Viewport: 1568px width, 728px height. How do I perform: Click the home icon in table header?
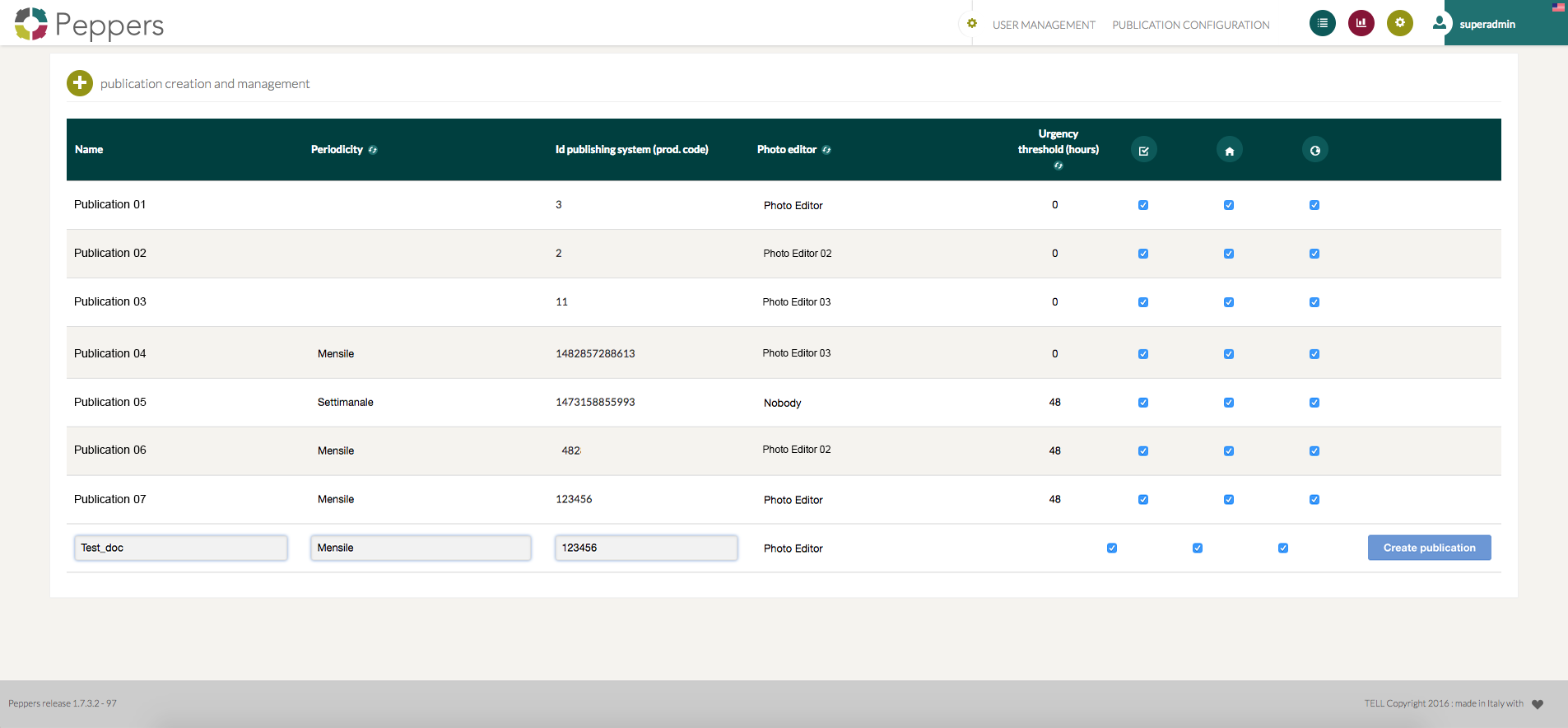1229,151
